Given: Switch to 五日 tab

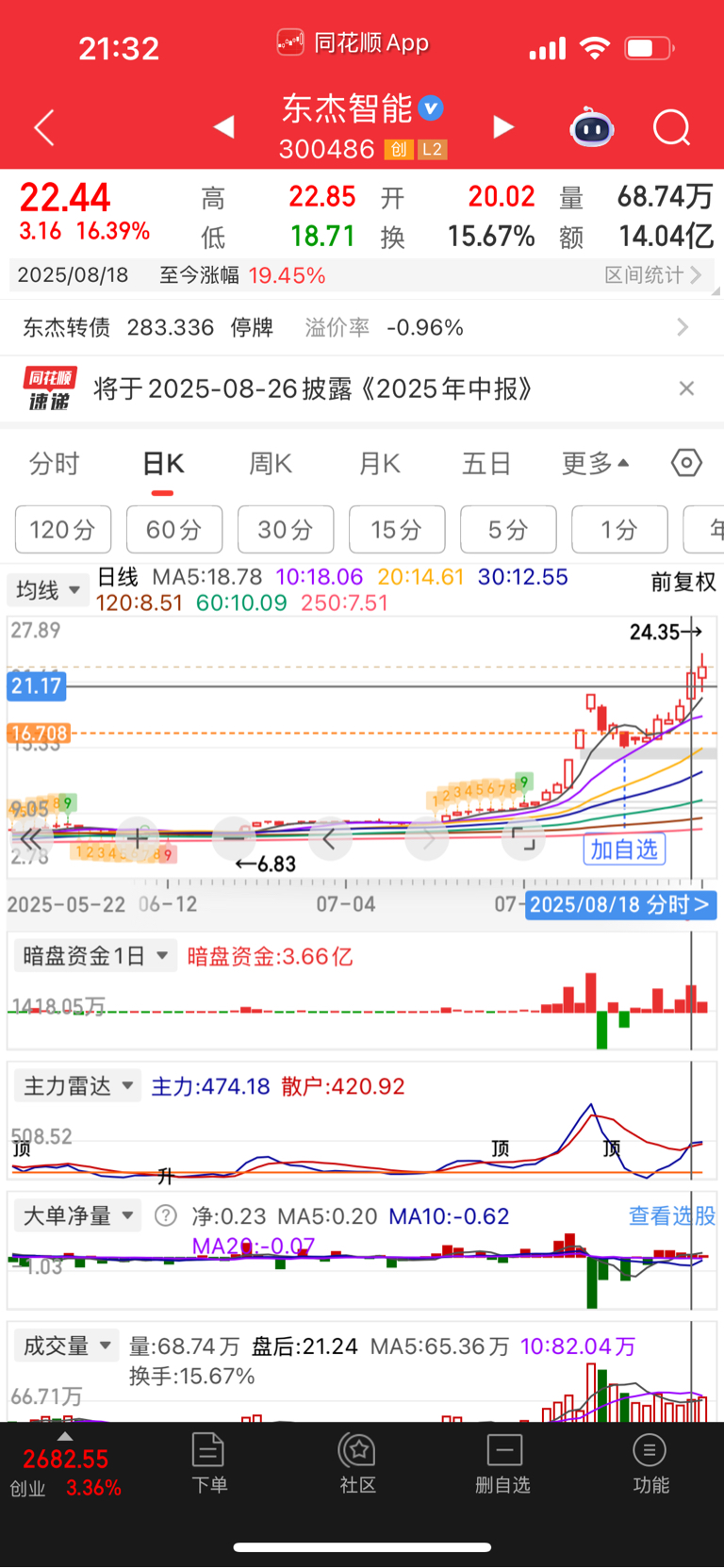Looking at the screenshot, I should (x=486, y=463).
